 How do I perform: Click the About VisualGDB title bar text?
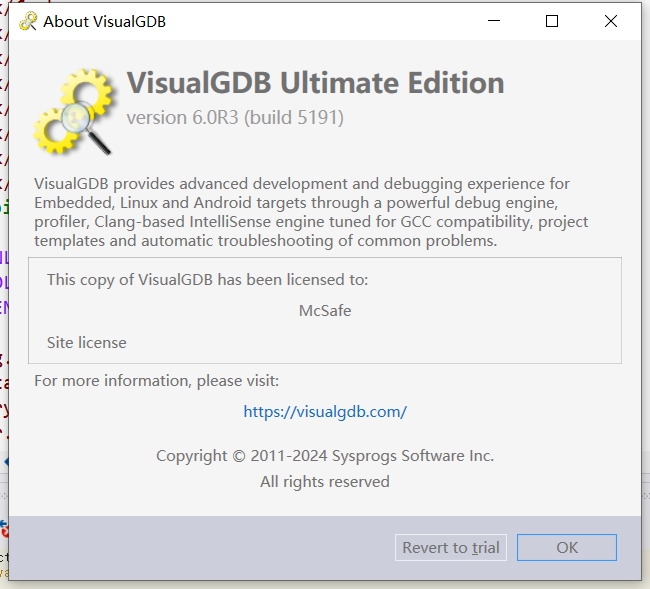[104, 22]
